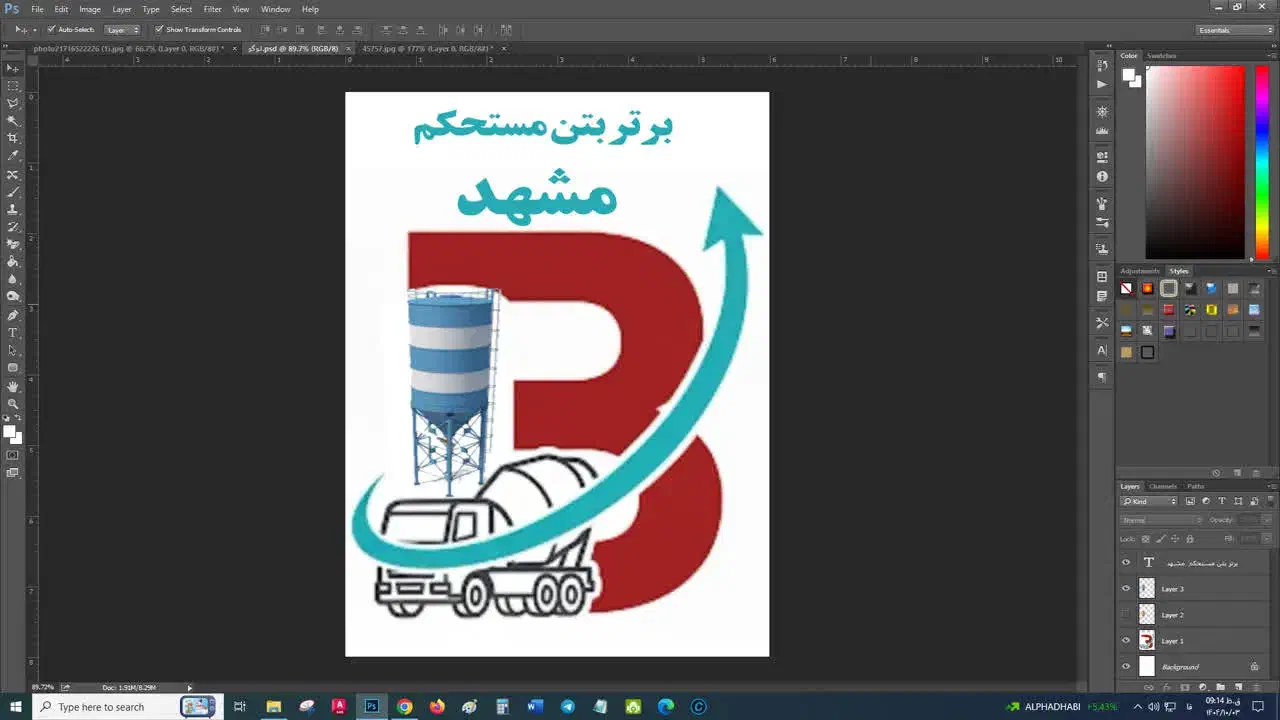This screenshot has width=1280, height=720.
Task: Hide the Background layer
Action: tap(1126, 667)
